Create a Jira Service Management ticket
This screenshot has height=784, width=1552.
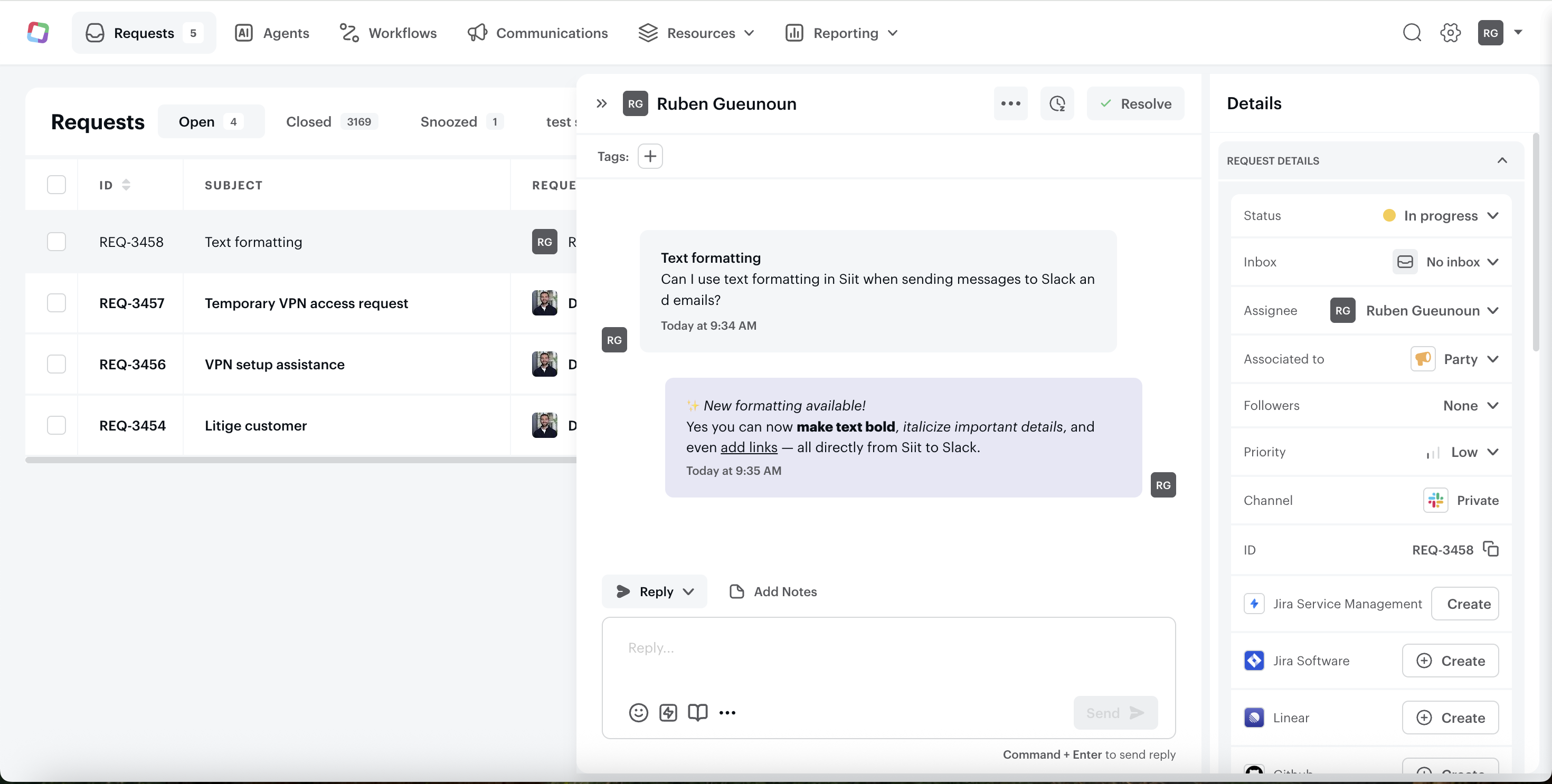[1465, 604]
